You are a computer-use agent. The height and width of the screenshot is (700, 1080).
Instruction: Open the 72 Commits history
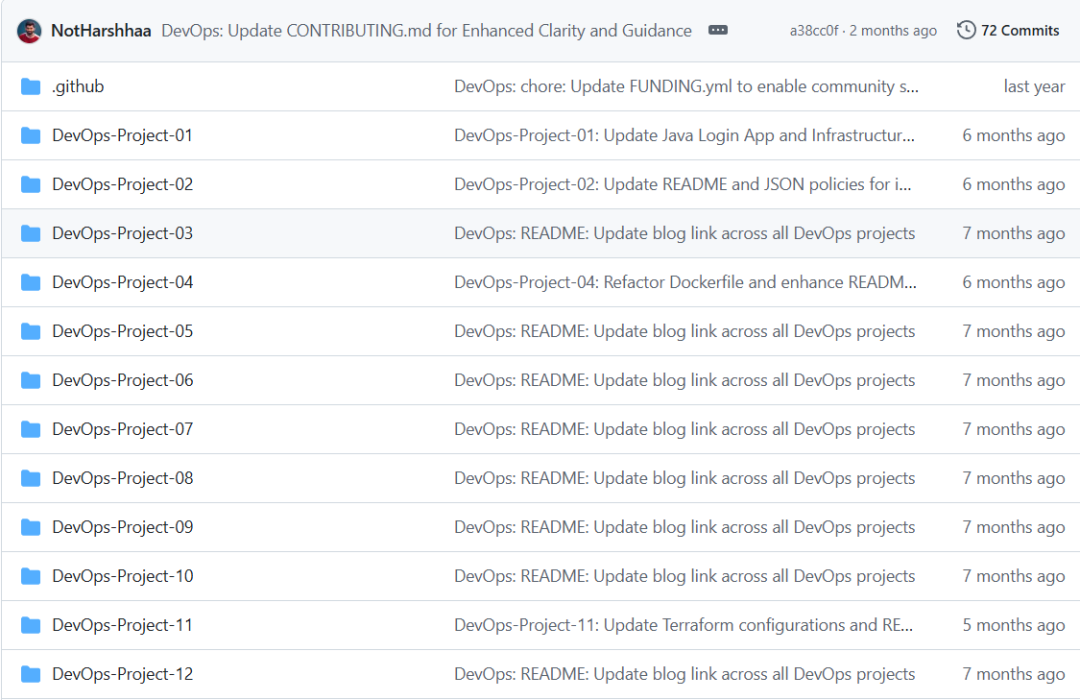click(x=1020, y=30)
